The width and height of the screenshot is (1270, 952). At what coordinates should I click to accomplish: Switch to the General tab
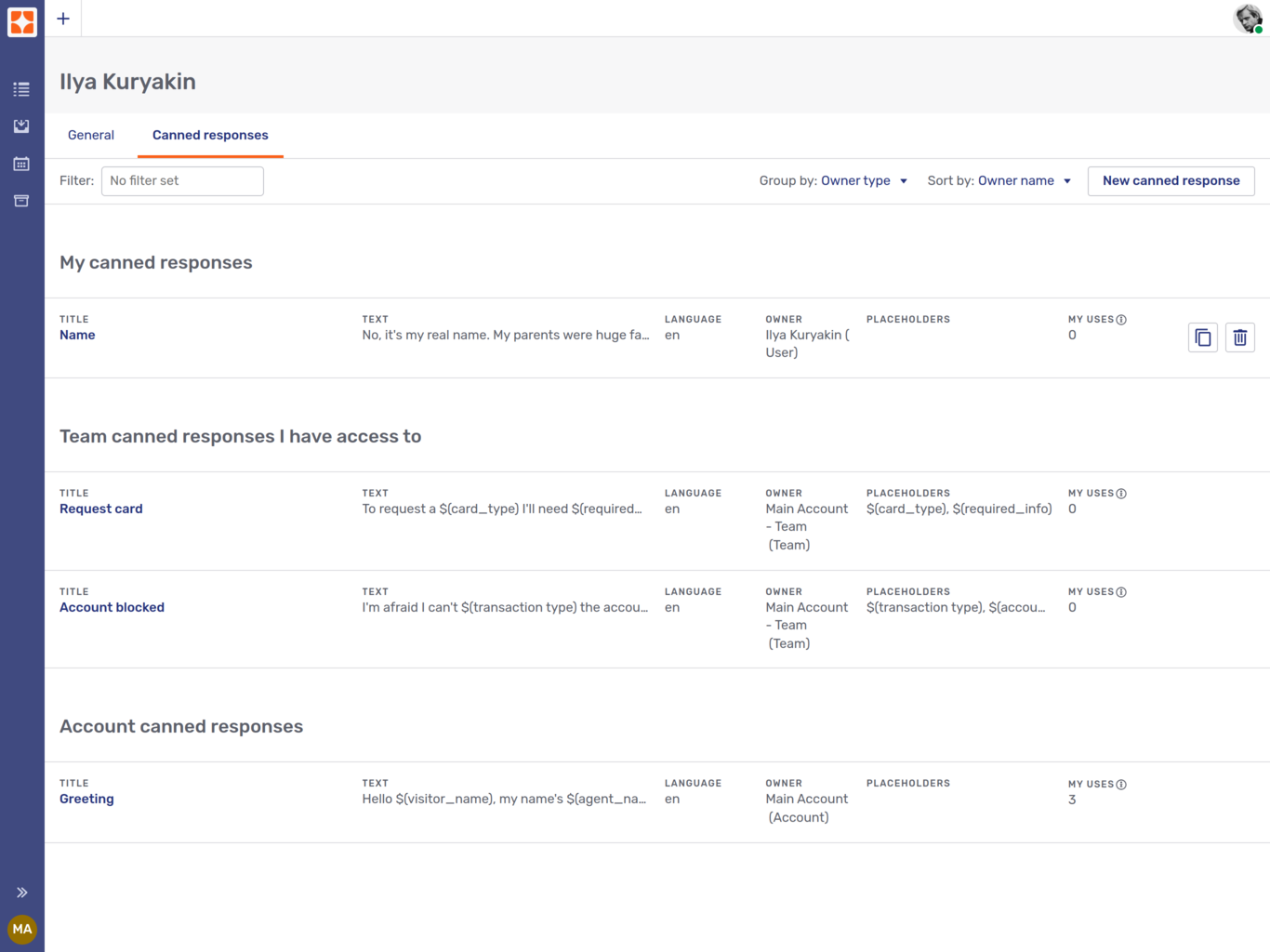coord(91,136)
